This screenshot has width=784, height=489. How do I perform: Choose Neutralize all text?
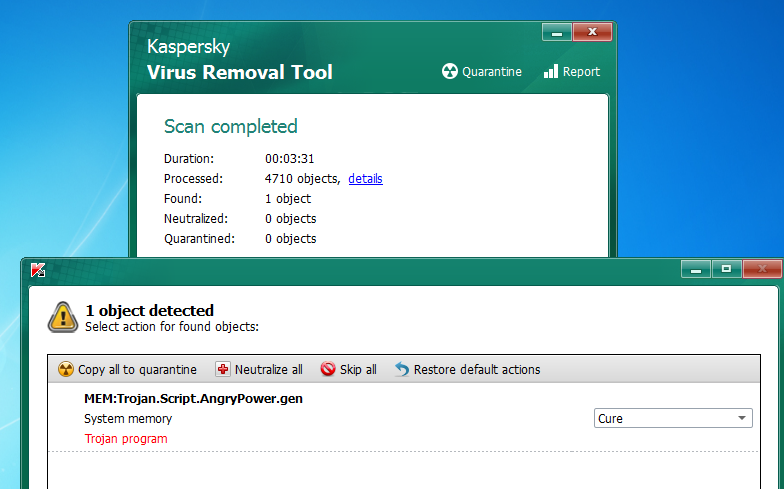[268, 370]
